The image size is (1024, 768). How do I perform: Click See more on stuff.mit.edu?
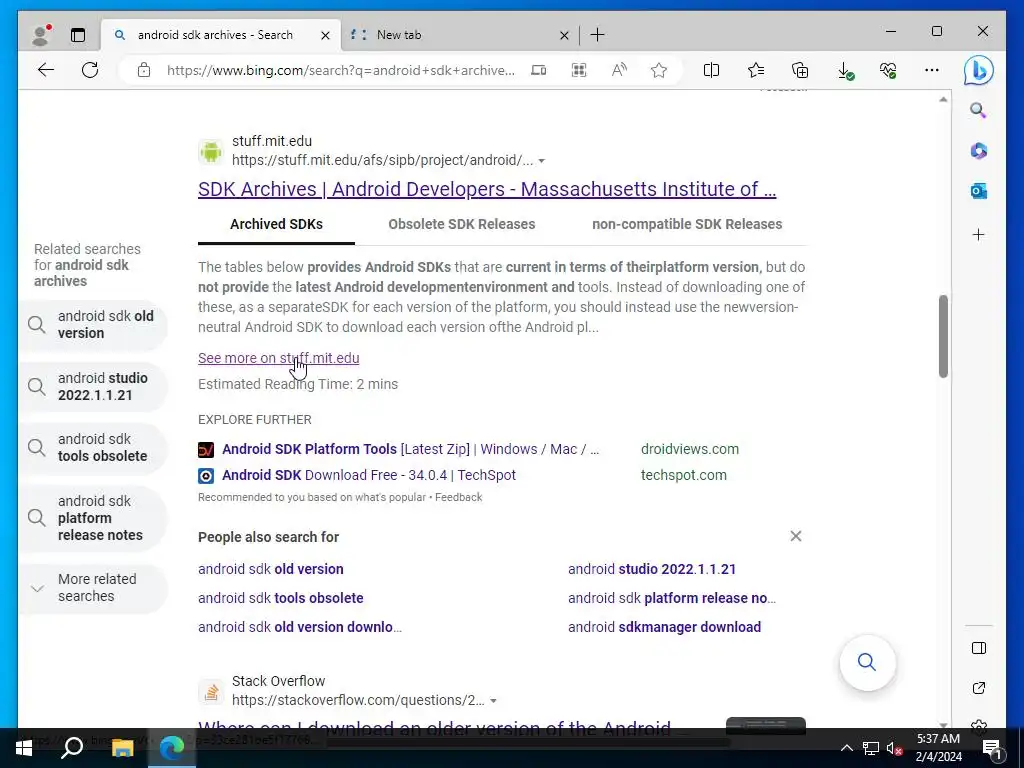pyautogui.click(x=279, y=358)
